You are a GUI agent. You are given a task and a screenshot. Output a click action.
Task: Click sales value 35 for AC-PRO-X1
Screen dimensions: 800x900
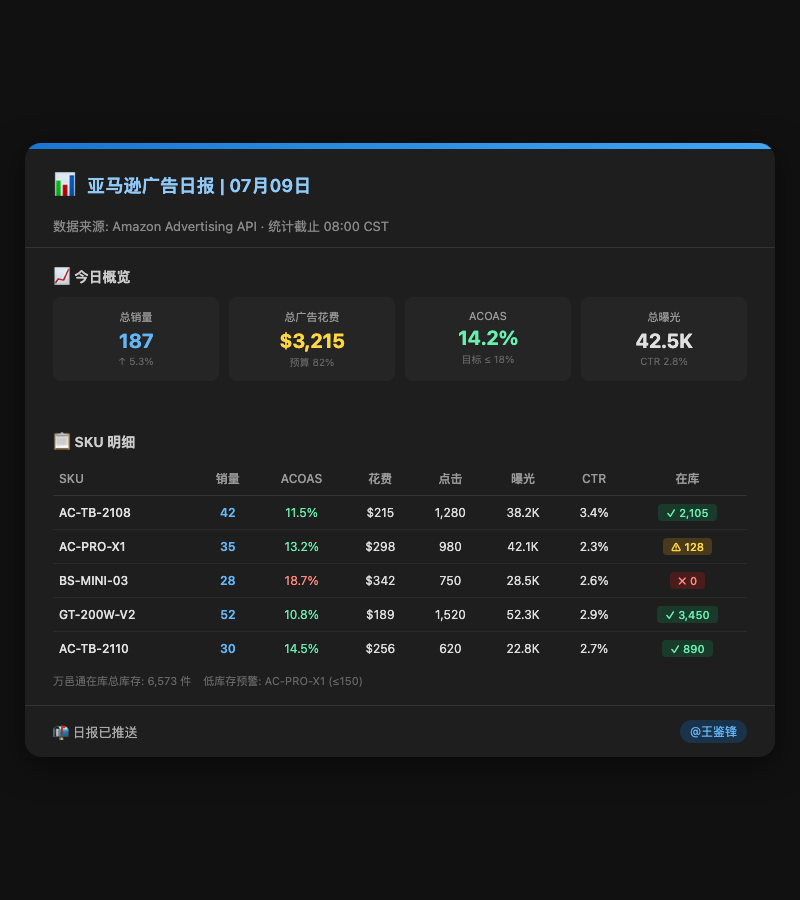pyautogui.click(x=228, y=546)
